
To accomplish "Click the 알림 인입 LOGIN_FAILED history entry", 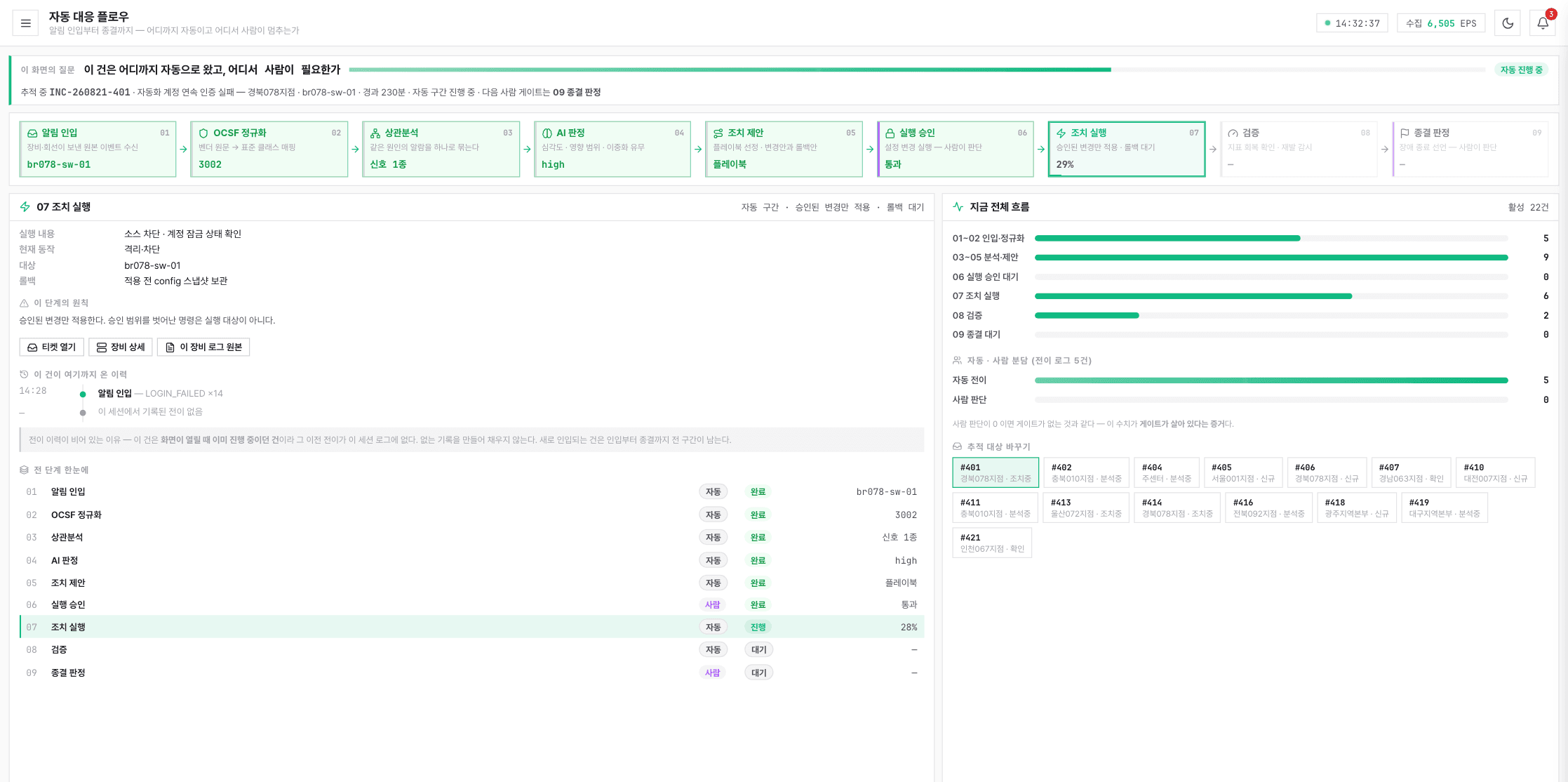I will click(x=160, y=394).
